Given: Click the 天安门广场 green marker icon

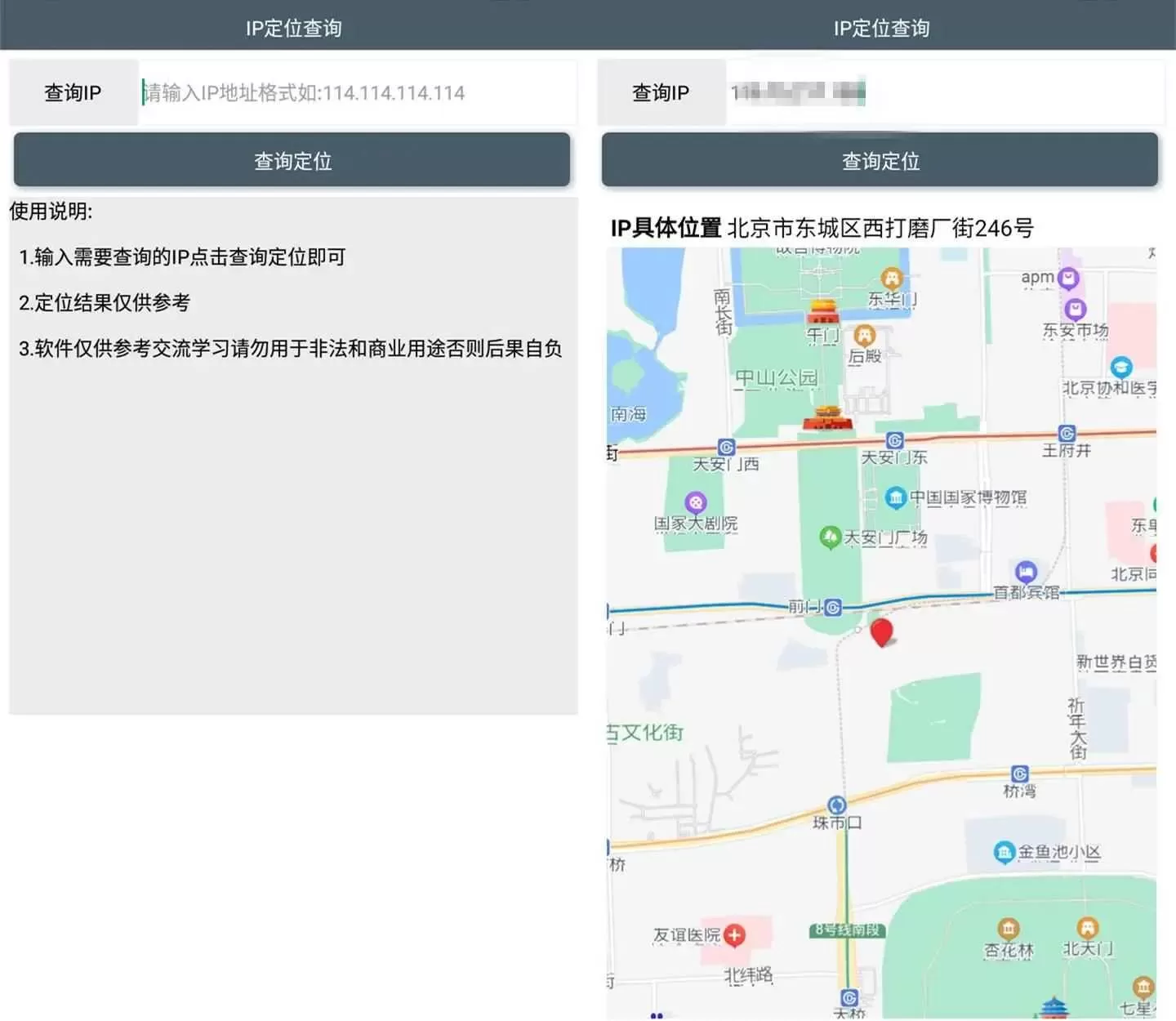Looking at the screenshot, I should pyautogui.click(x=831, y=537).
